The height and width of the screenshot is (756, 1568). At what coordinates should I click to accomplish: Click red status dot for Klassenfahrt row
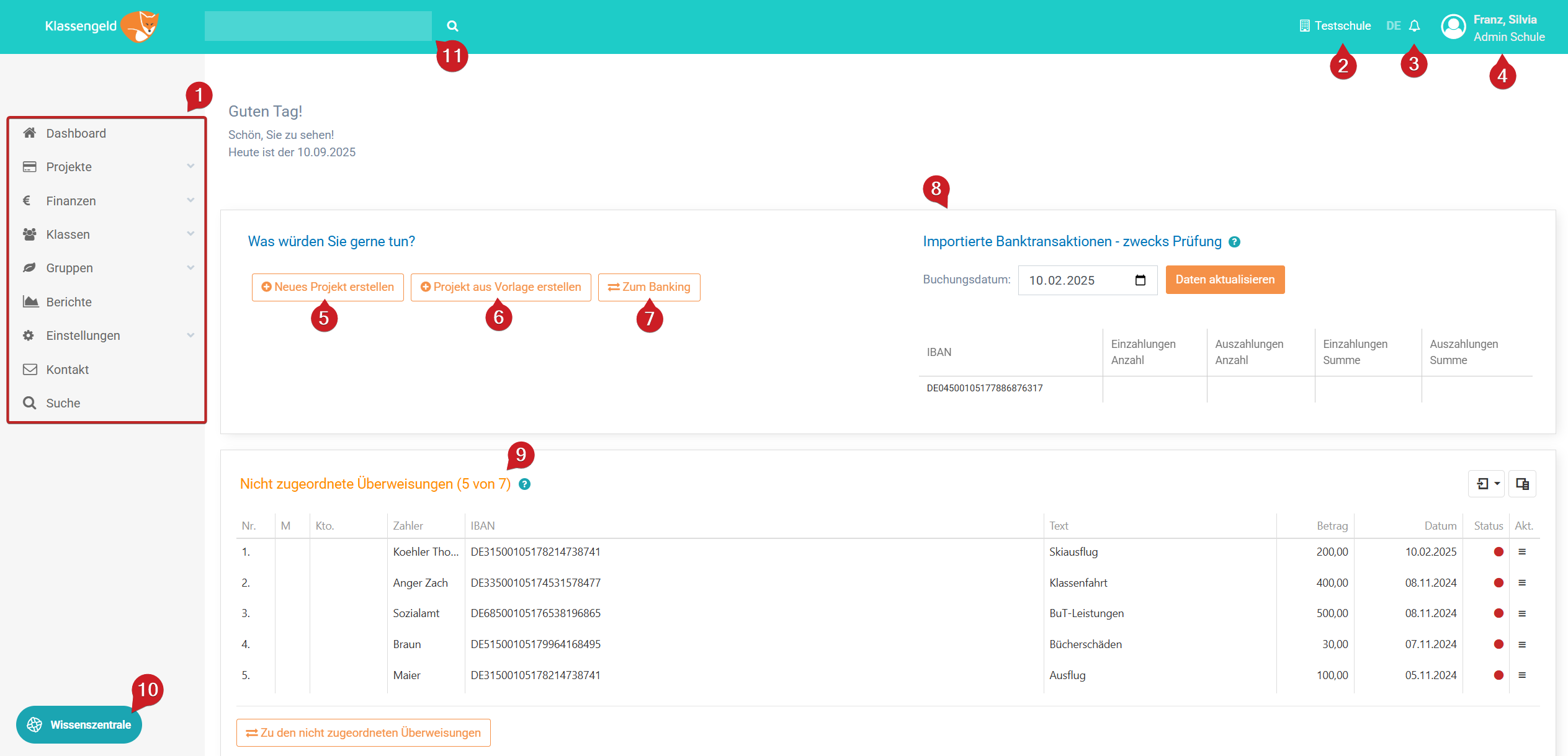coord(1499,583)
